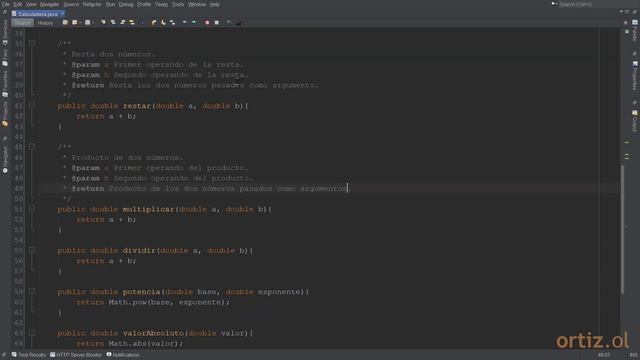Click the 'multiplicar' method name
This screenshot has height=360, width=640.
(149, 209)
